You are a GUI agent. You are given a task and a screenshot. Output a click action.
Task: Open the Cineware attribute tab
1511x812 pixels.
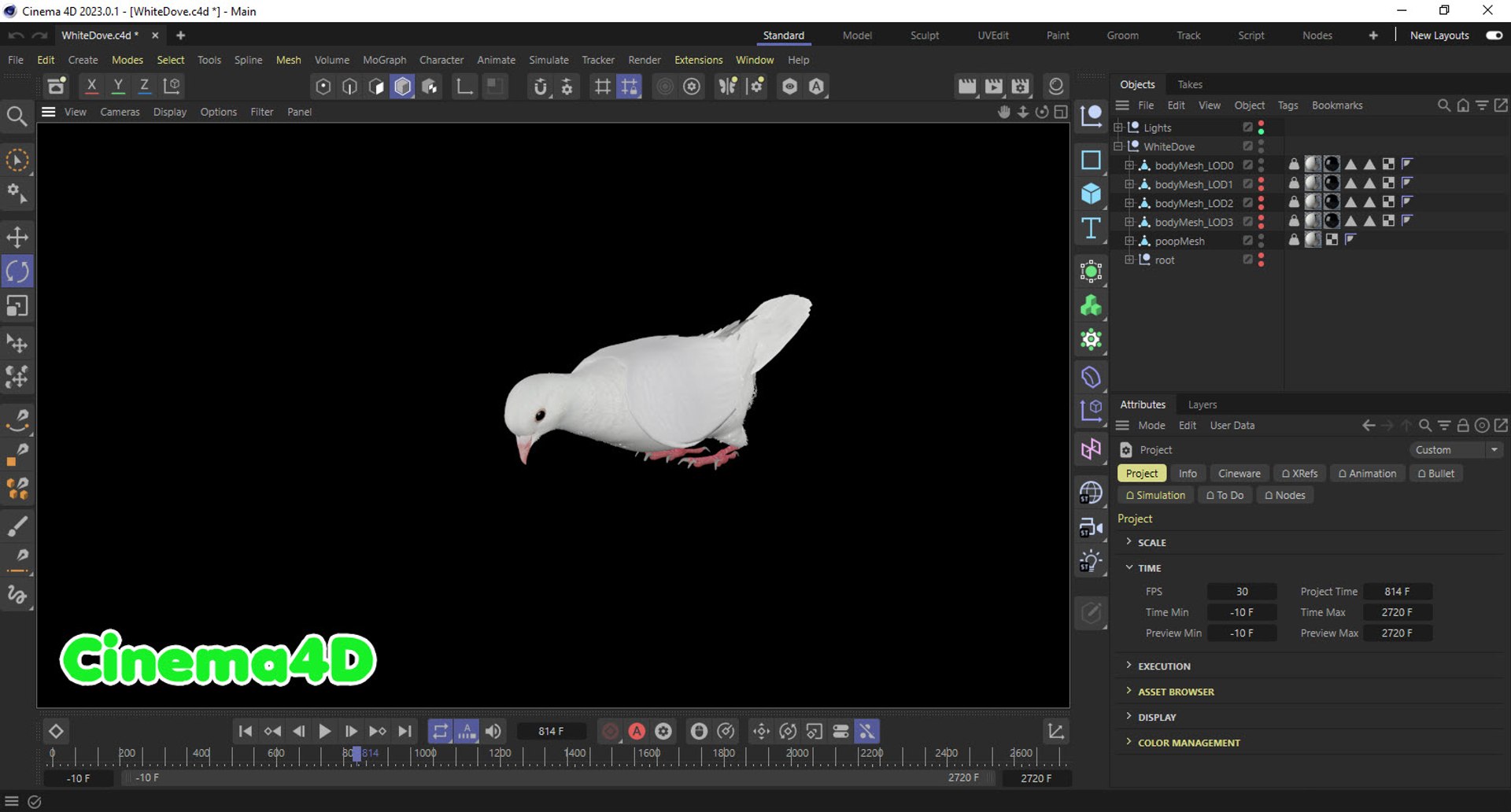1239,474
